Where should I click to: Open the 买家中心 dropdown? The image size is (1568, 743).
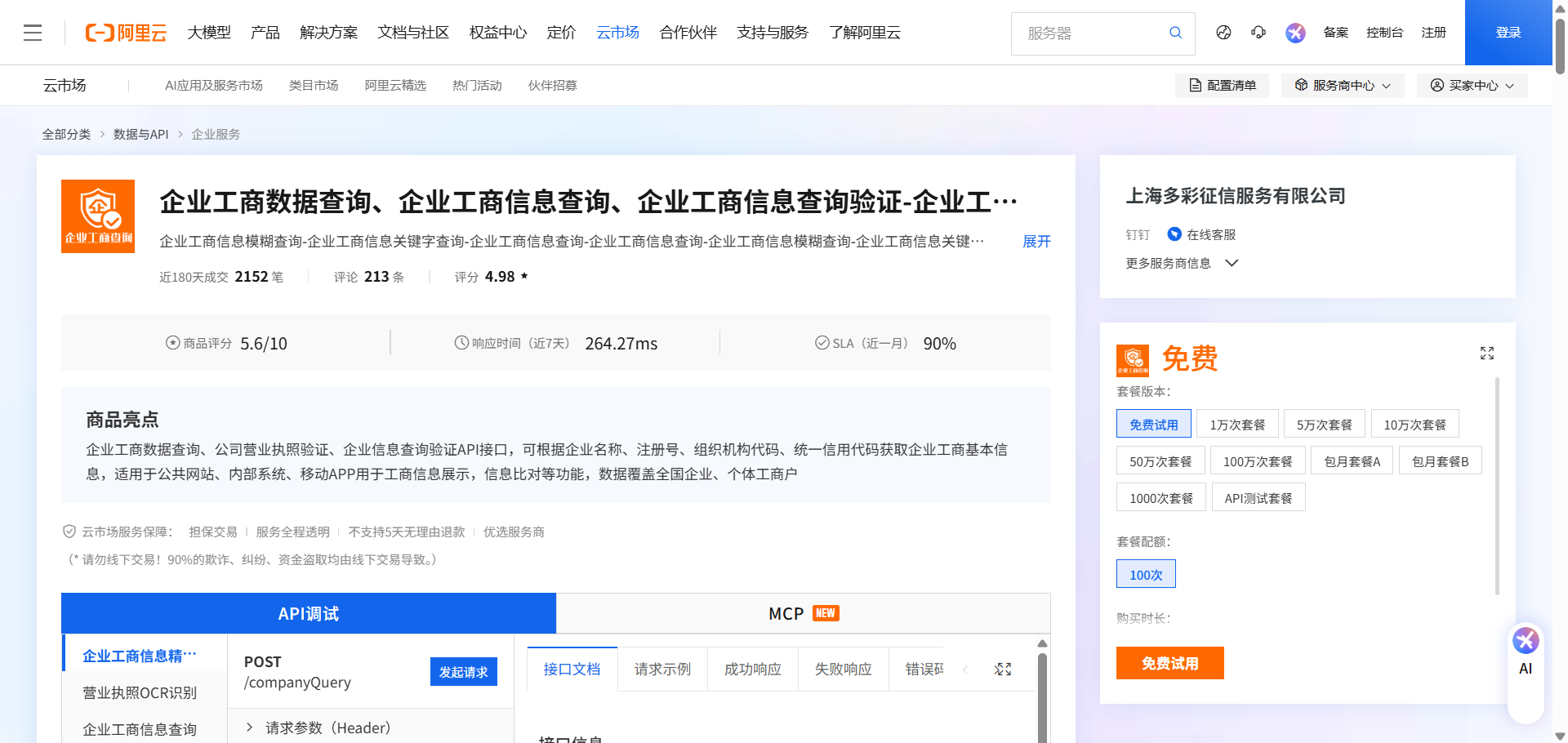[1472, 86]
